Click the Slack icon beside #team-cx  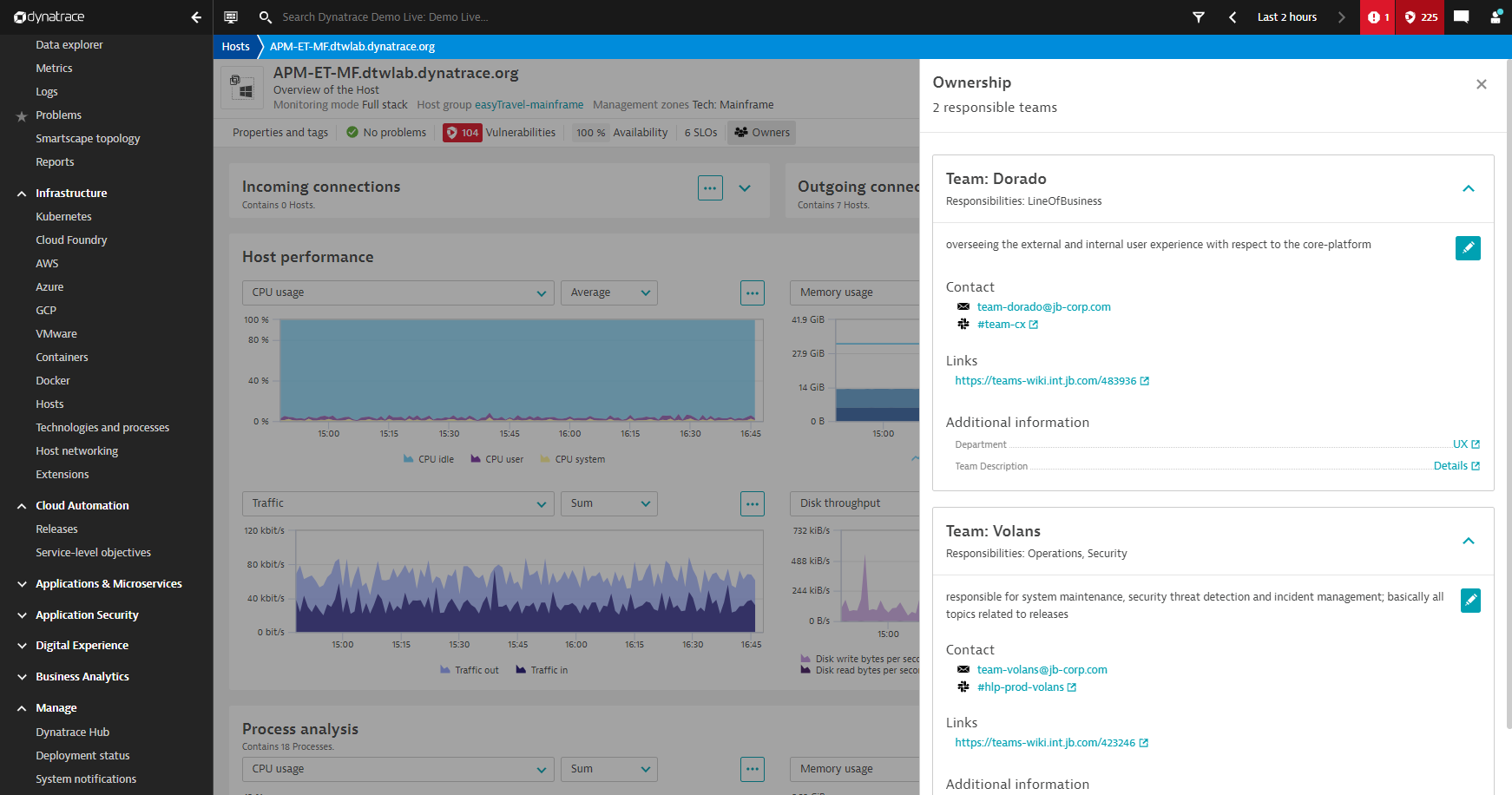963,324
